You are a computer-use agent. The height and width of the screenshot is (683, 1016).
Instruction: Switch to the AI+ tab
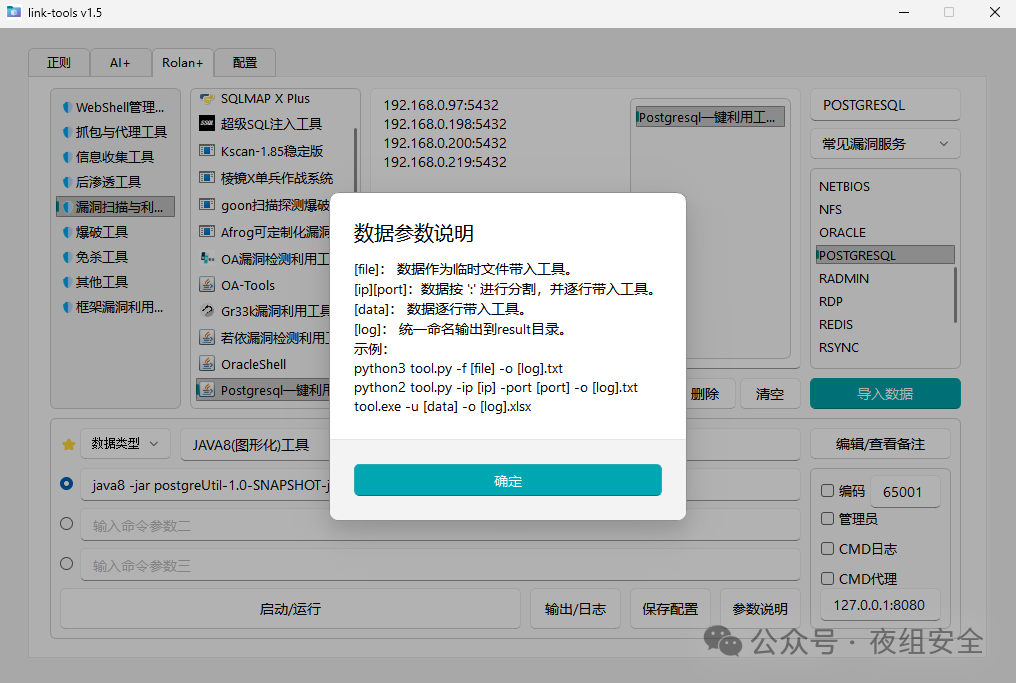[120, 62]
